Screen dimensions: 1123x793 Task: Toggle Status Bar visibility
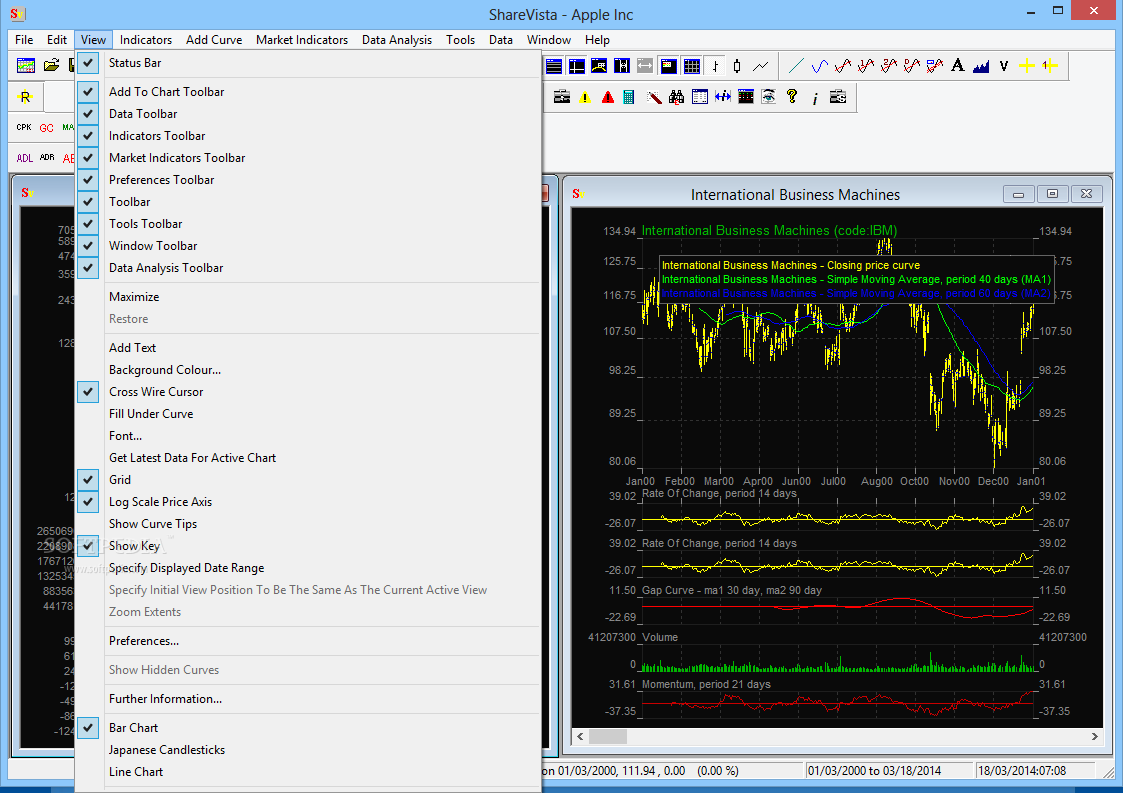pyautogui.click(x=308, y=63)
